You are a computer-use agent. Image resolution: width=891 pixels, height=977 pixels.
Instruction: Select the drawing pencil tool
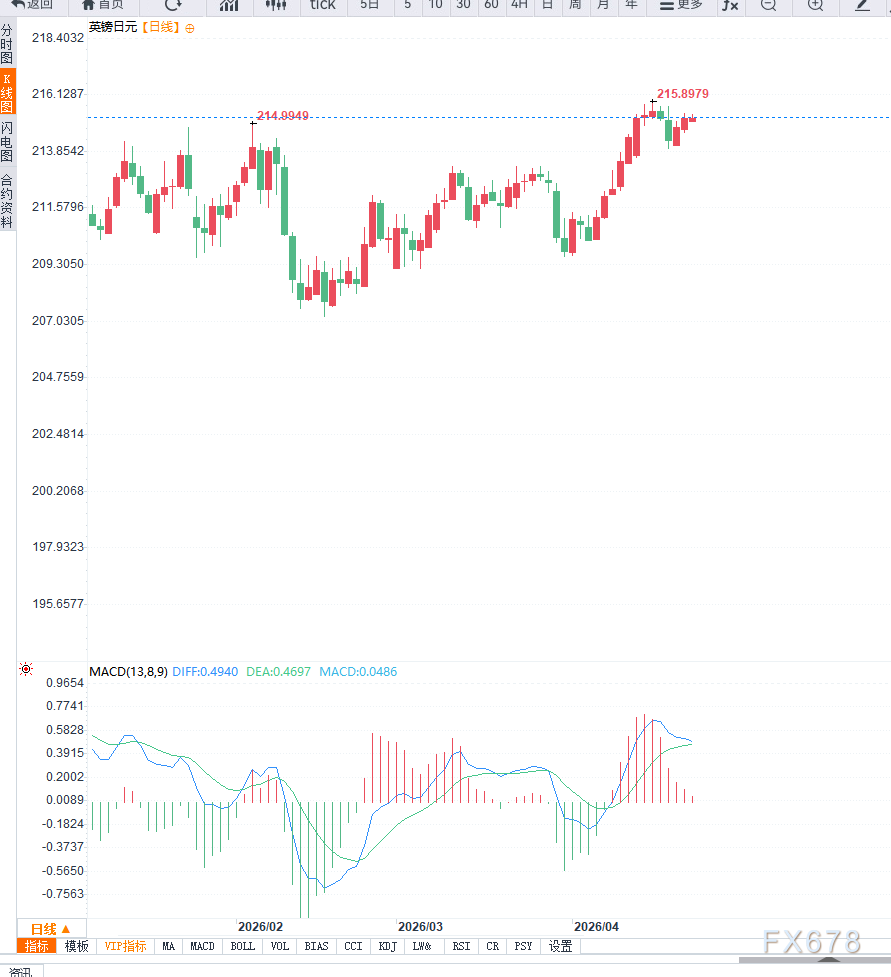862,5
